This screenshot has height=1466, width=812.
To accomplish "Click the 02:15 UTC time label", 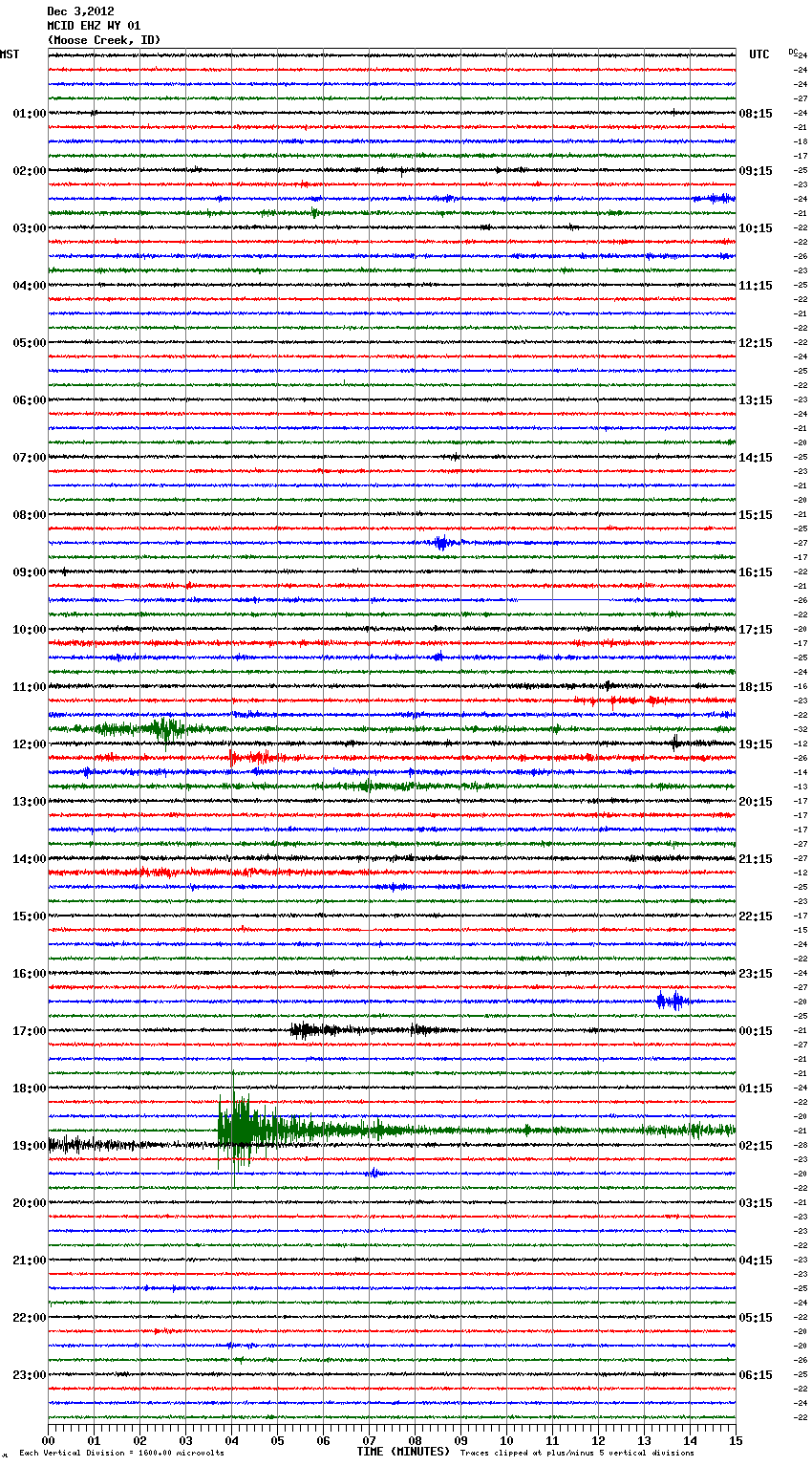I will coord(756,1146).
